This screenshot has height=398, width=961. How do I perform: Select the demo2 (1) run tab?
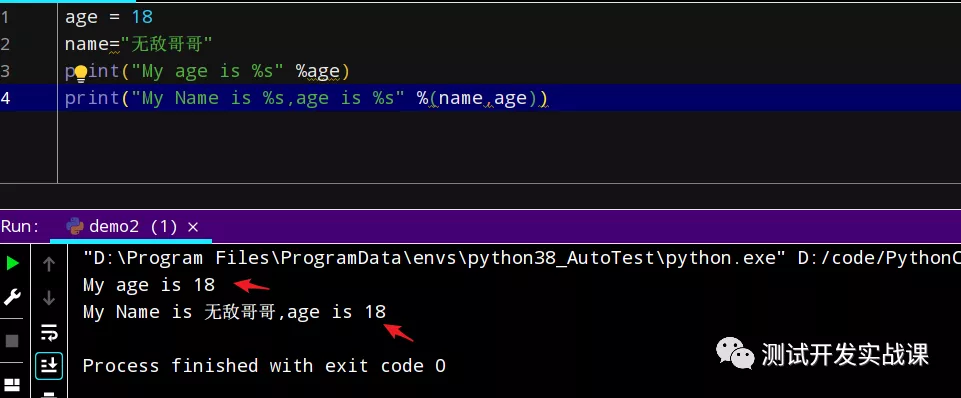[x=132, y=227]
